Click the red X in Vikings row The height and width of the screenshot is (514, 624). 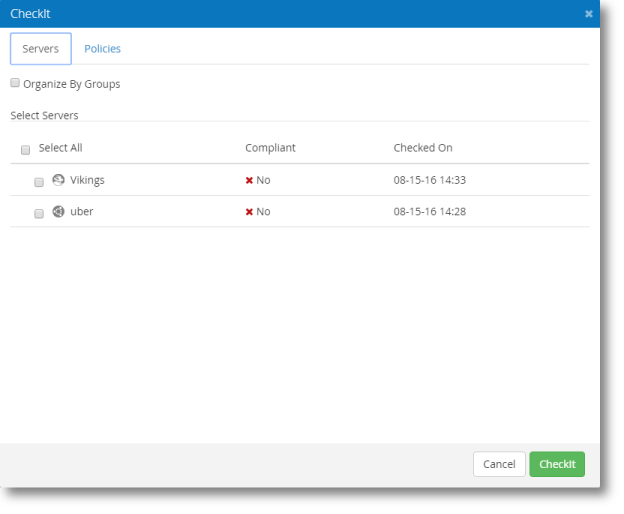pyautogui.click(x=249, y=181)
